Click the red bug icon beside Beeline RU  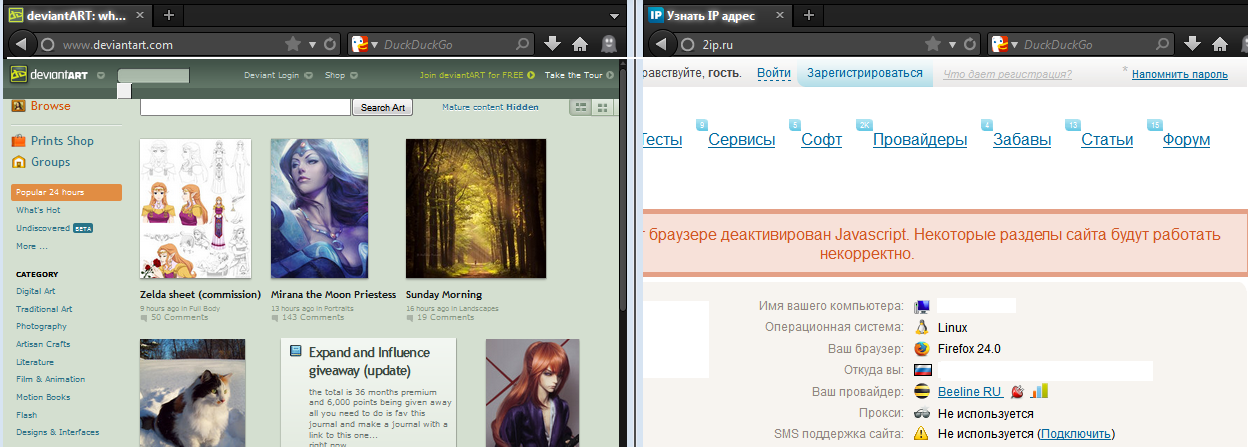pos(1017,391)
